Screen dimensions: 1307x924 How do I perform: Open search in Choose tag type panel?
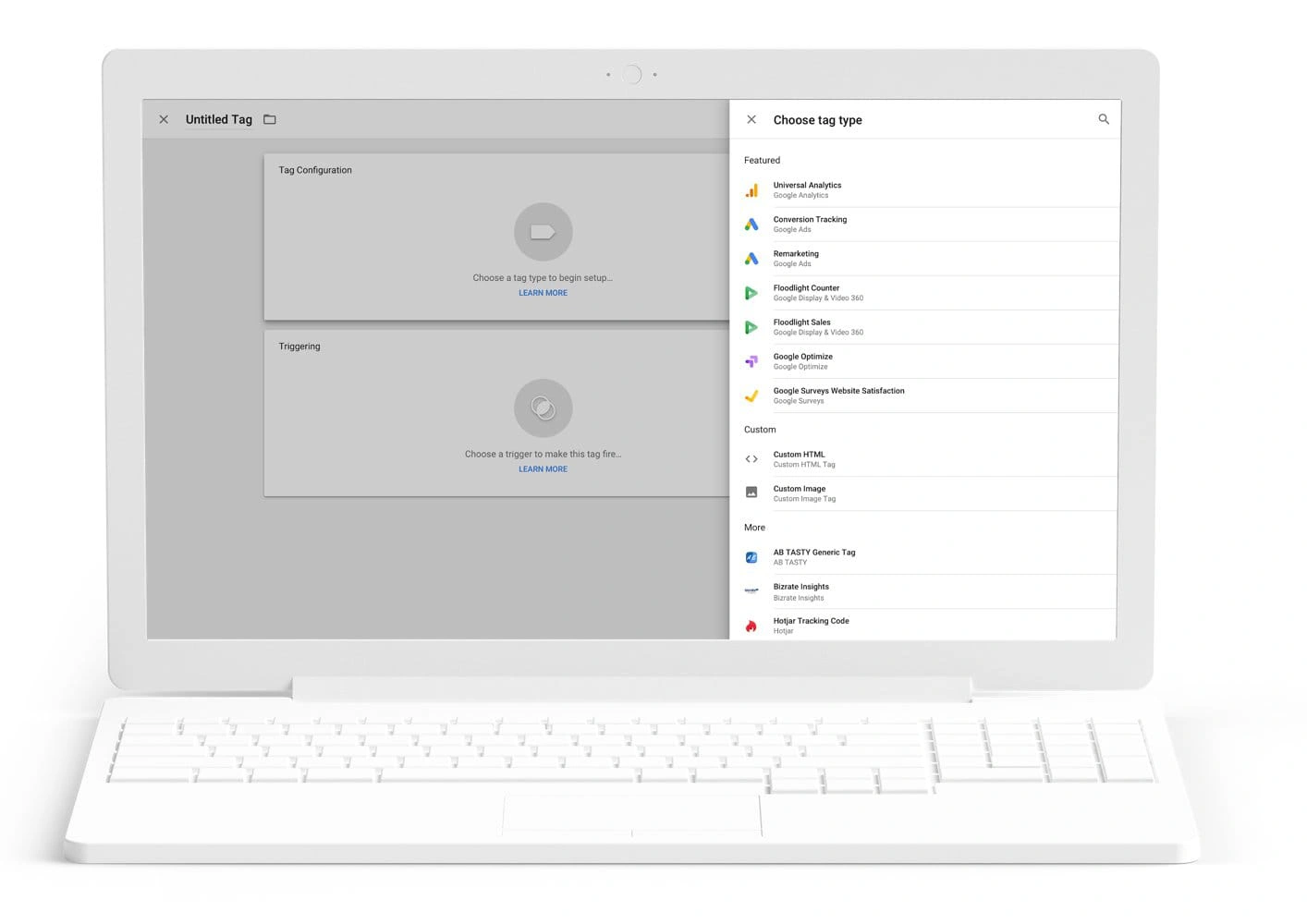coord(1103,119)
